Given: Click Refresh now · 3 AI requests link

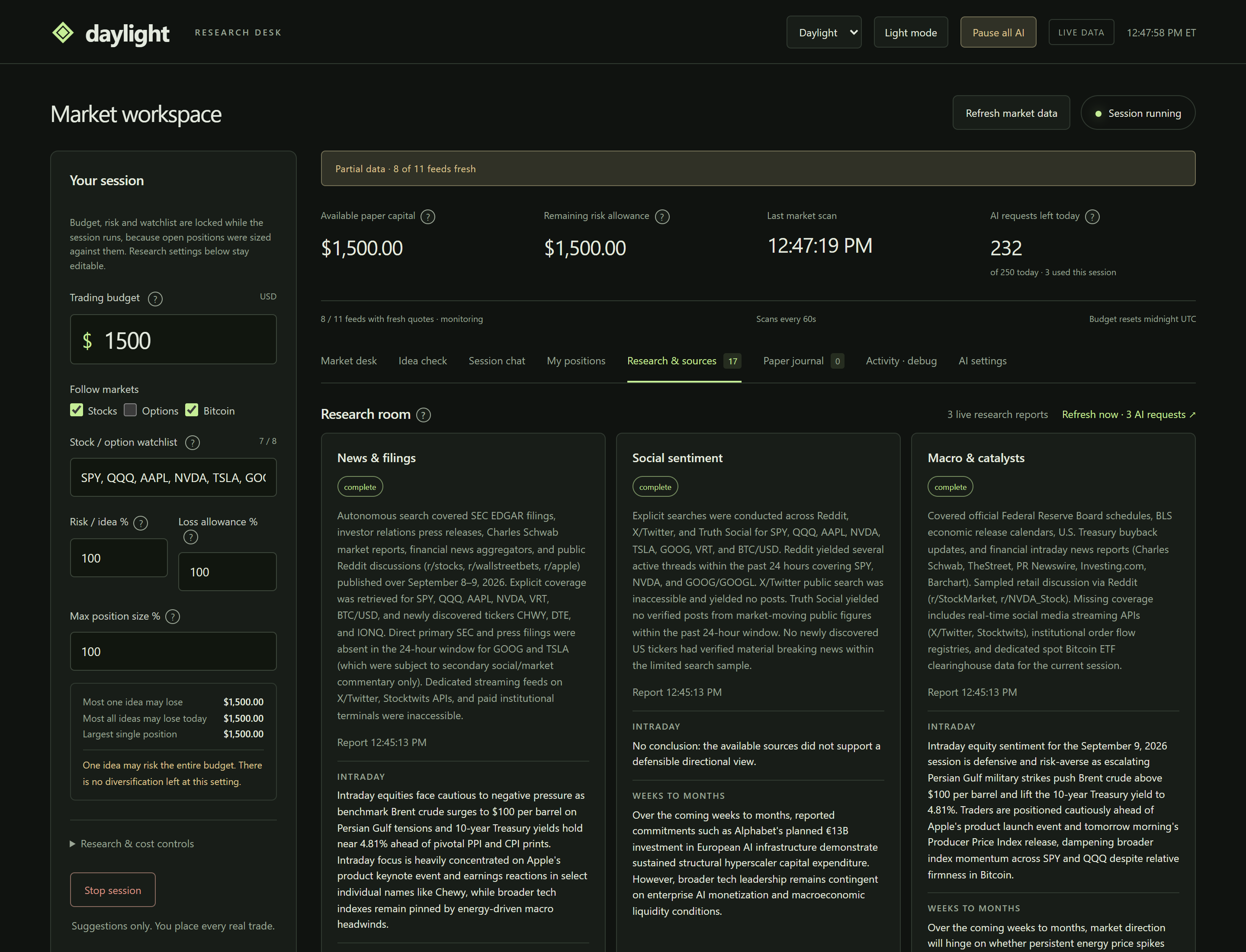Looking at the screenshot, I should [x=1128, y=415].
